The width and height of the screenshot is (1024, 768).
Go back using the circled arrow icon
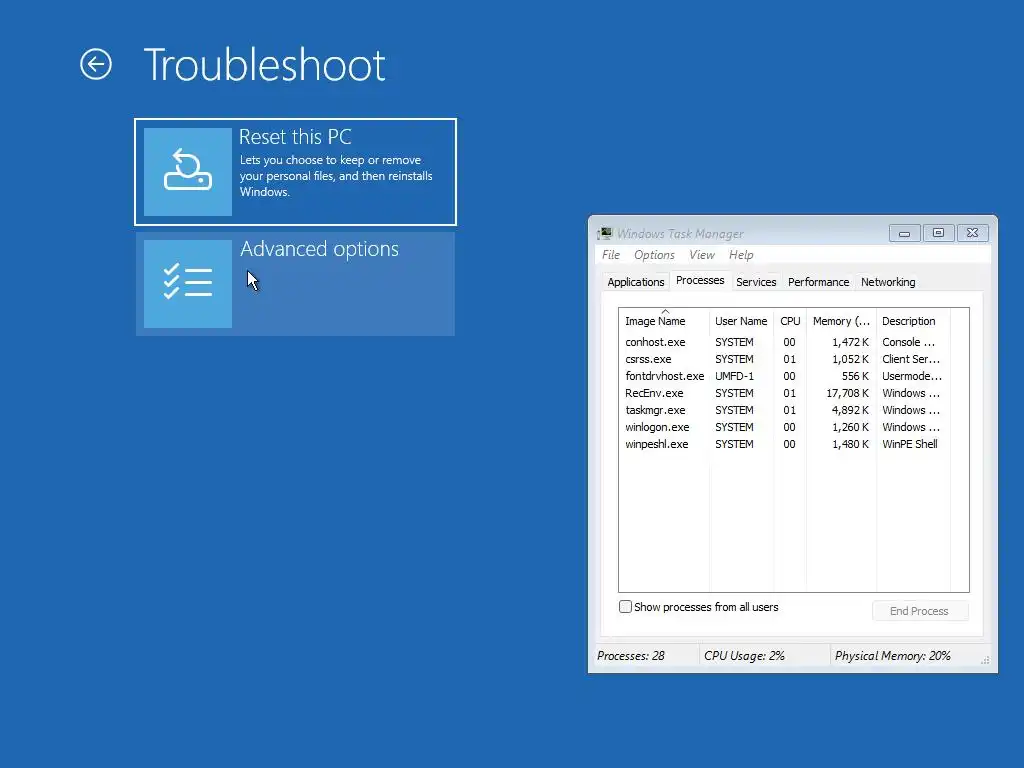tap(96, 65)
